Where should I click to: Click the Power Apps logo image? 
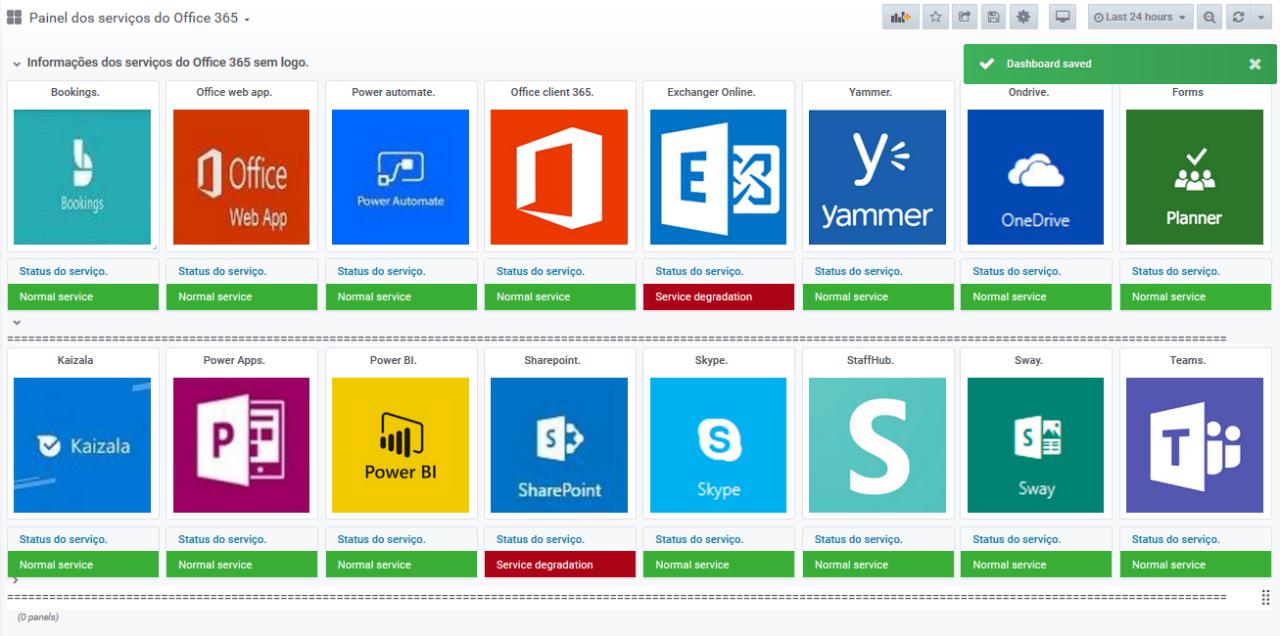tap(241, 445)
